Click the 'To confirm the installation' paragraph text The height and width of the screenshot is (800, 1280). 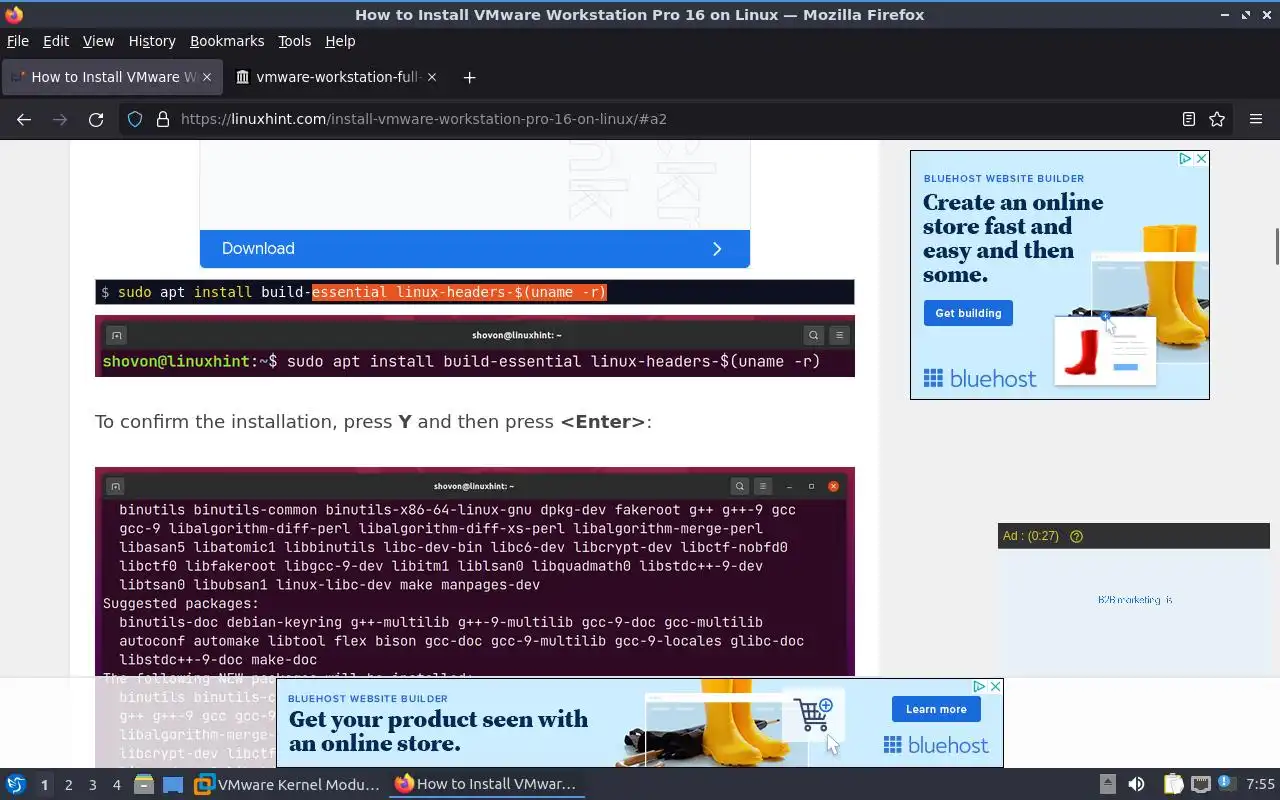[373, 422]
